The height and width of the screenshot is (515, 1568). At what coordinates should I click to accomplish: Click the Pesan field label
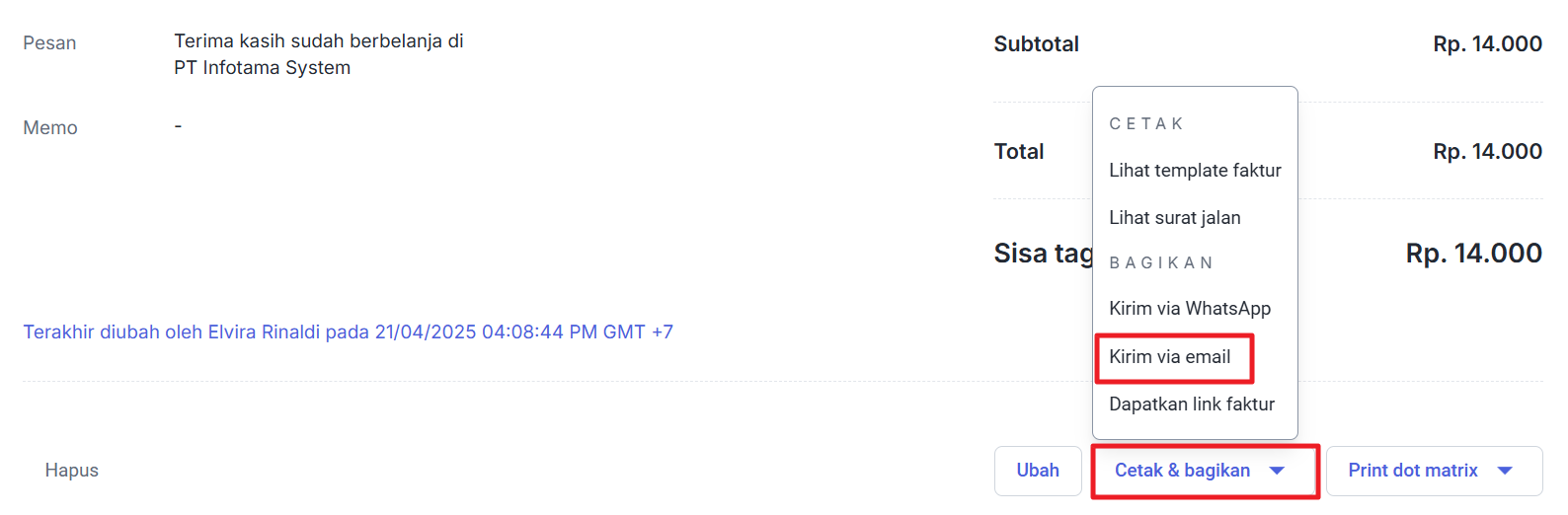coord(49,43)
